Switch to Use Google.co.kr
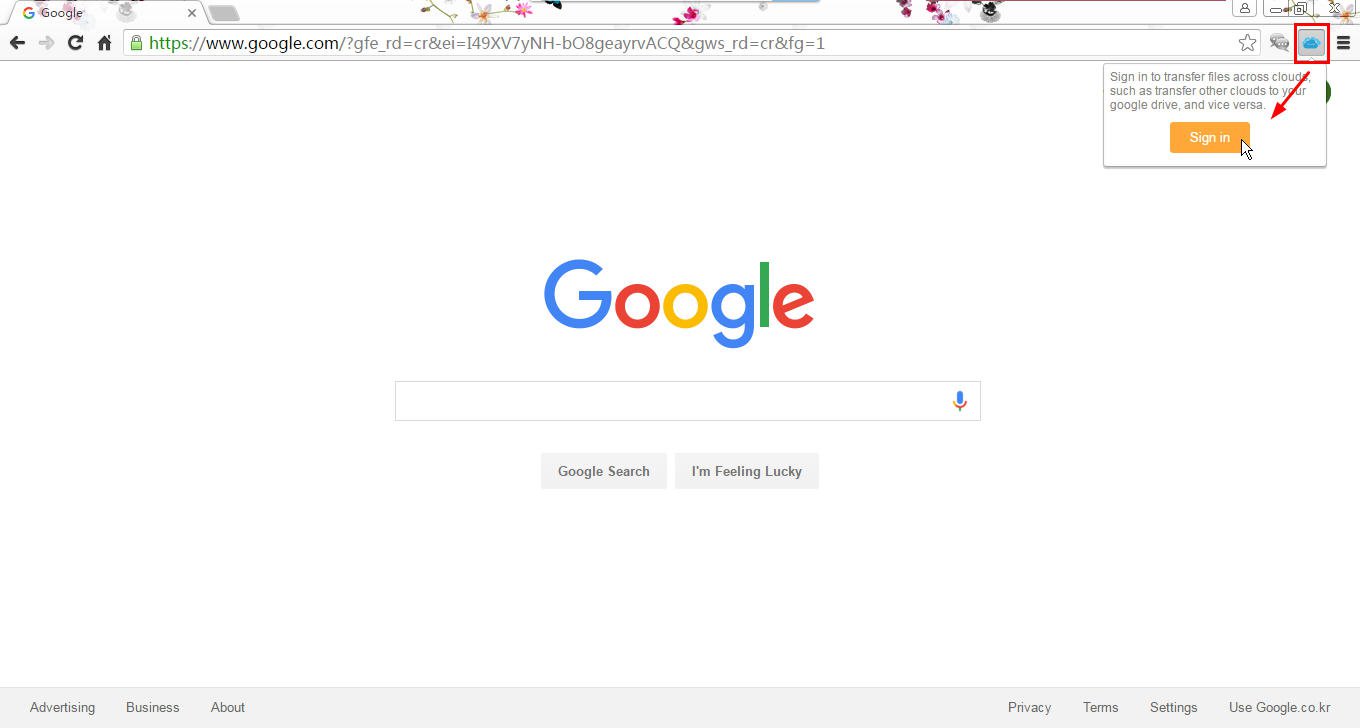Viewport: 1360px width, 728px height. pos(1280,707)
